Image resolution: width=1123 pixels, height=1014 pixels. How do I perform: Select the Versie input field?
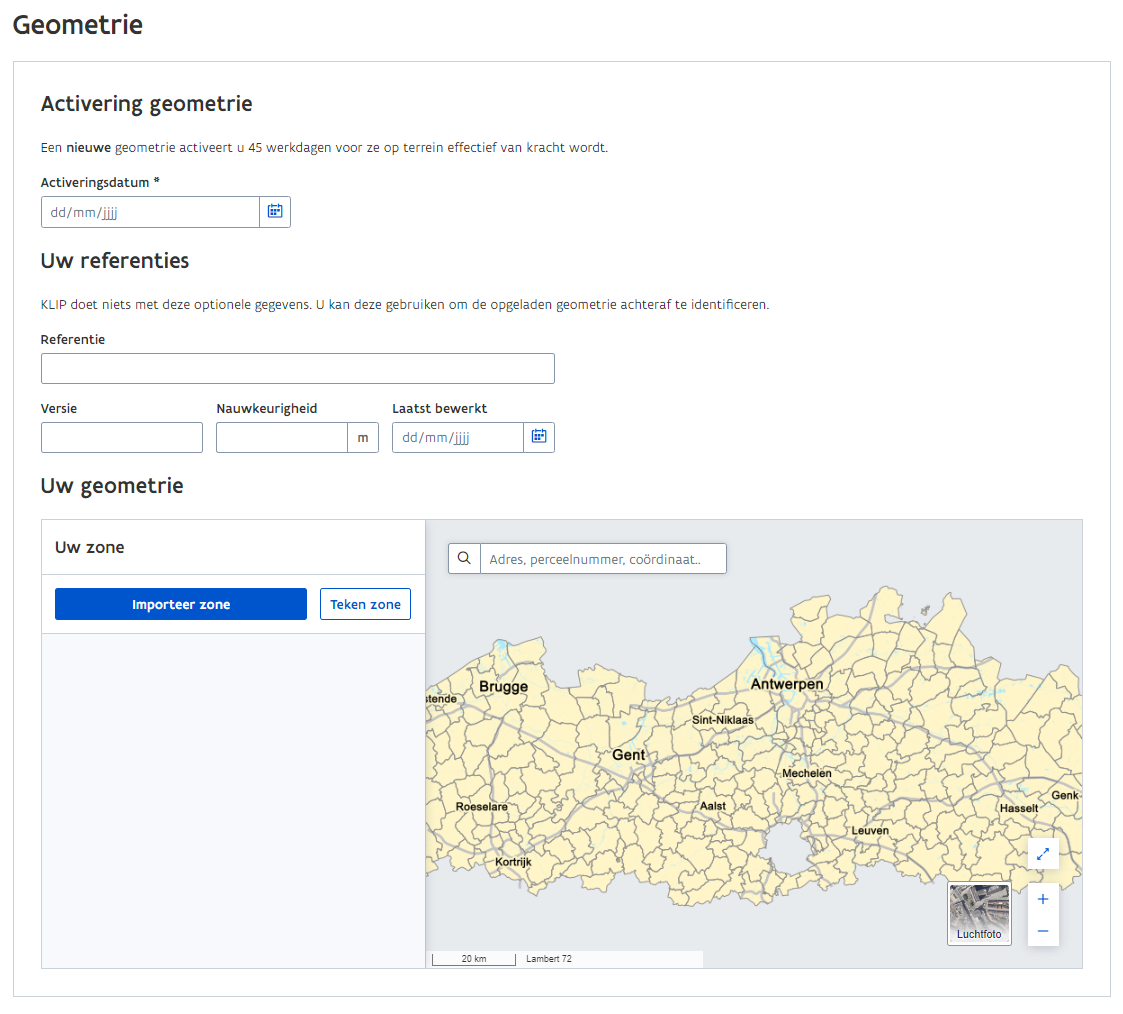pos(122,437)
